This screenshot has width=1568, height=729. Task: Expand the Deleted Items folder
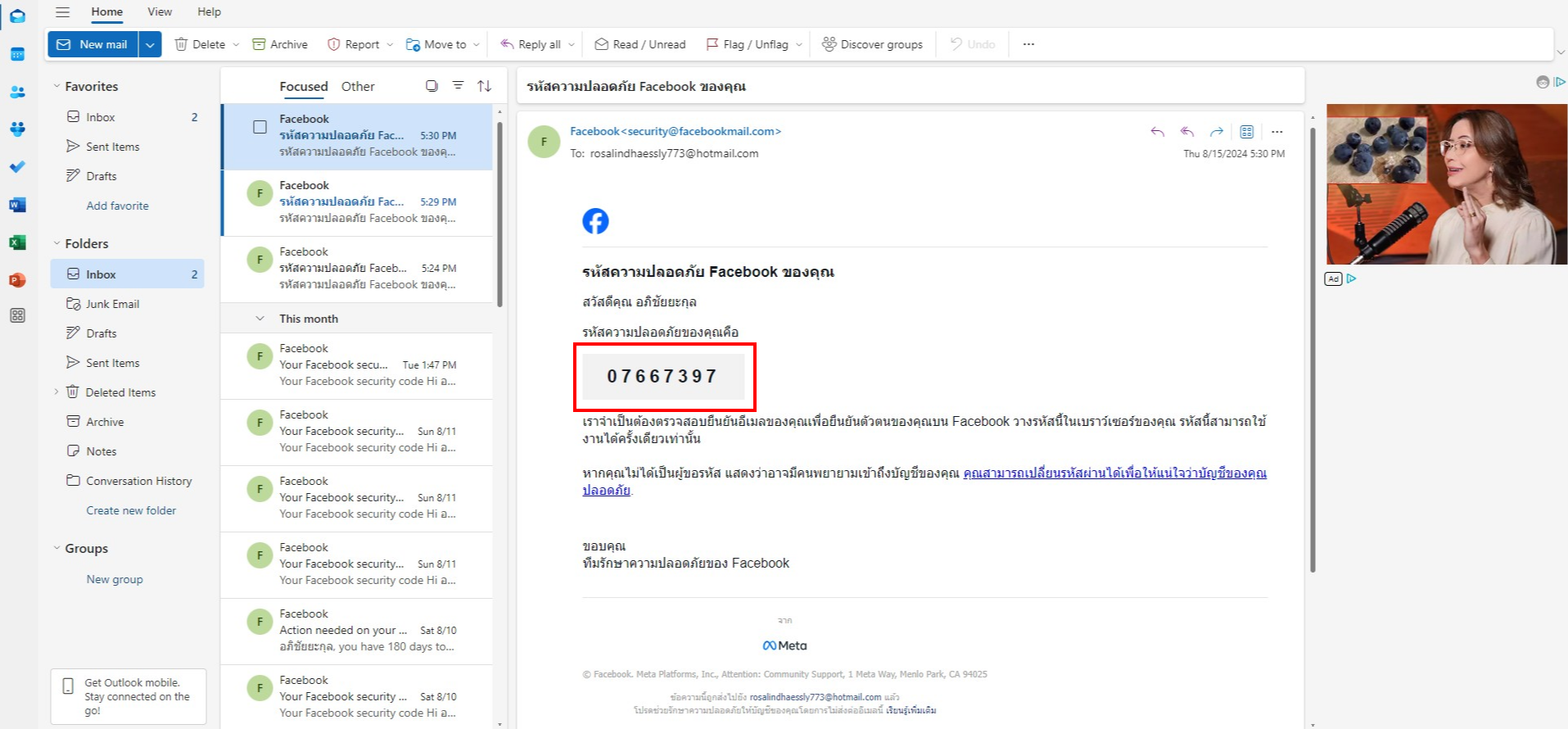[56, 392]
